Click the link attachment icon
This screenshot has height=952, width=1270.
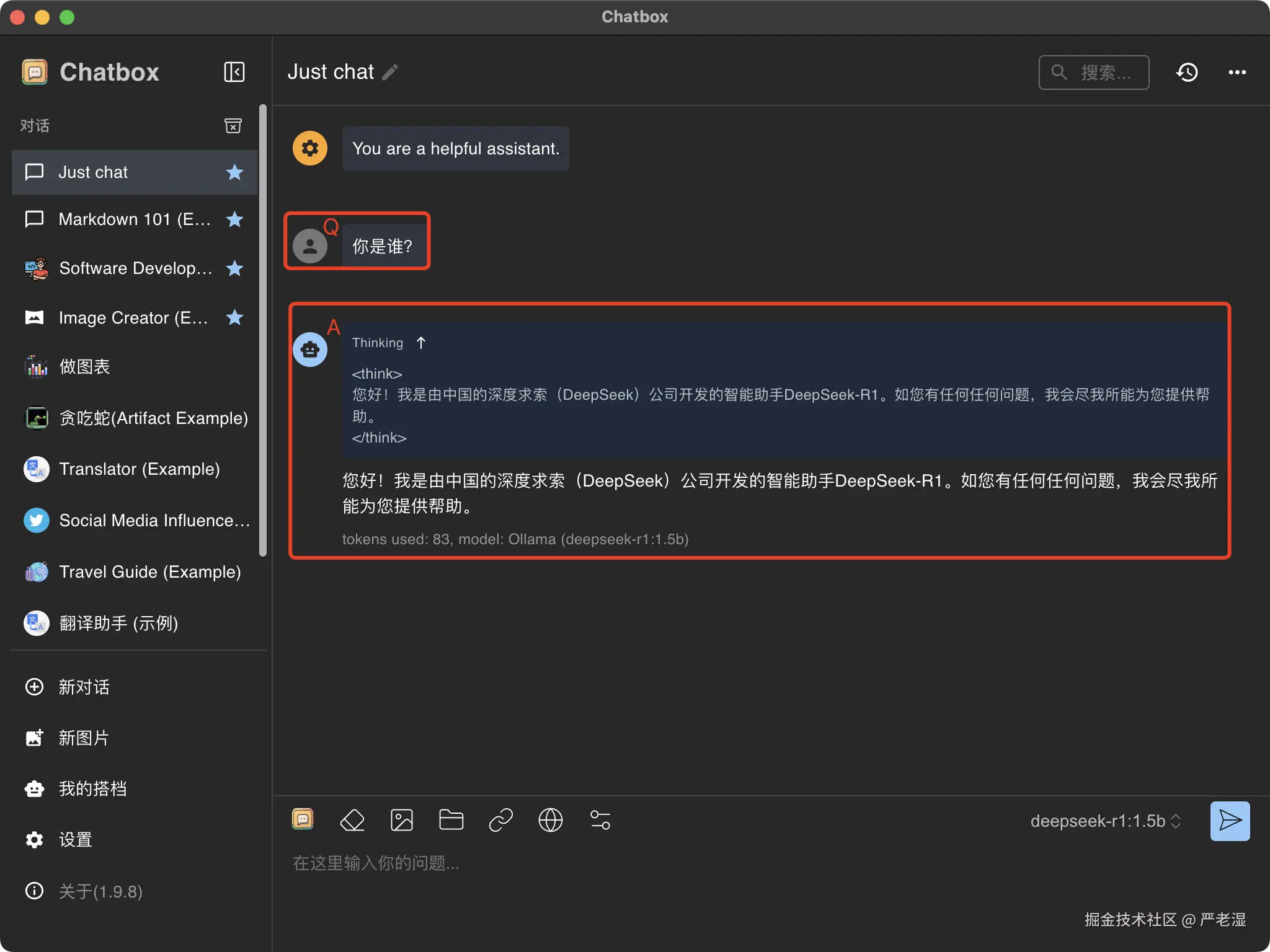tap(500, 820)
